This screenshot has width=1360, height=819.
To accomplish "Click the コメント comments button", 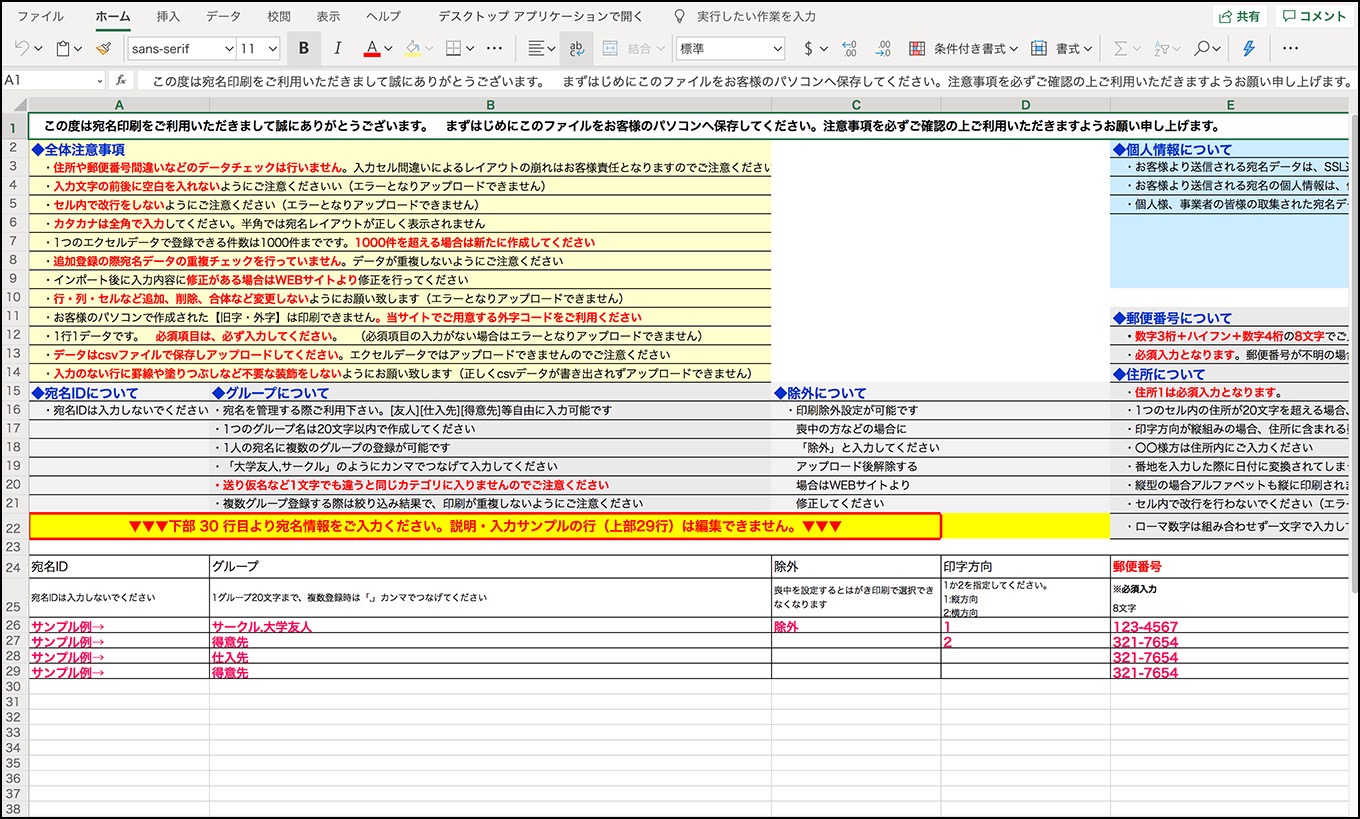I will click(1315, 16).
